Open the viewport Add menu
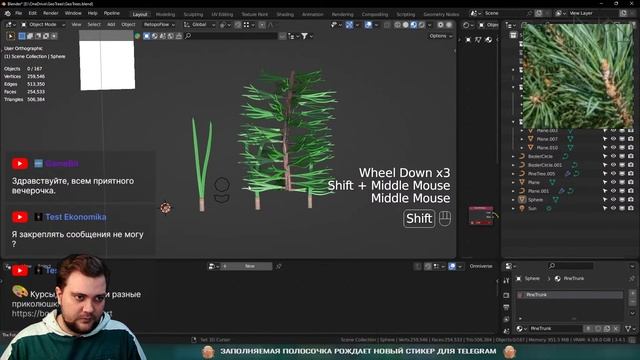This screenshot has width=640, height=360. tap(111, 25)
